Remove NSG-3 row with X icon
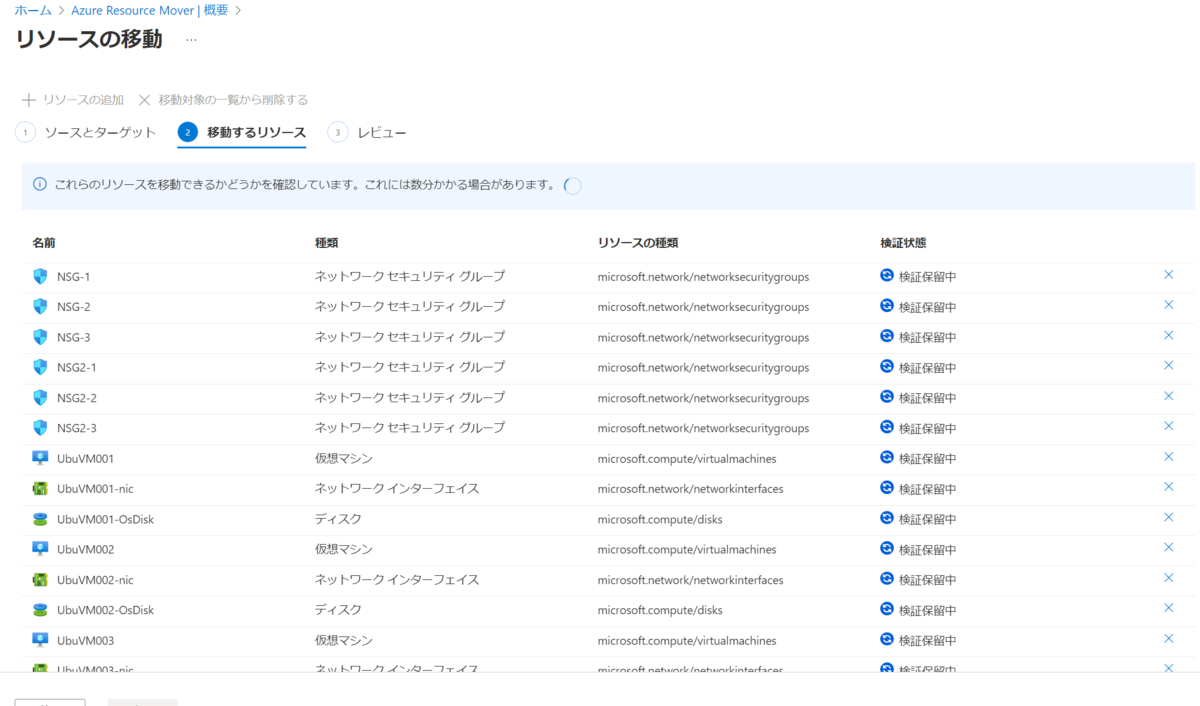 click(1168, 335)
